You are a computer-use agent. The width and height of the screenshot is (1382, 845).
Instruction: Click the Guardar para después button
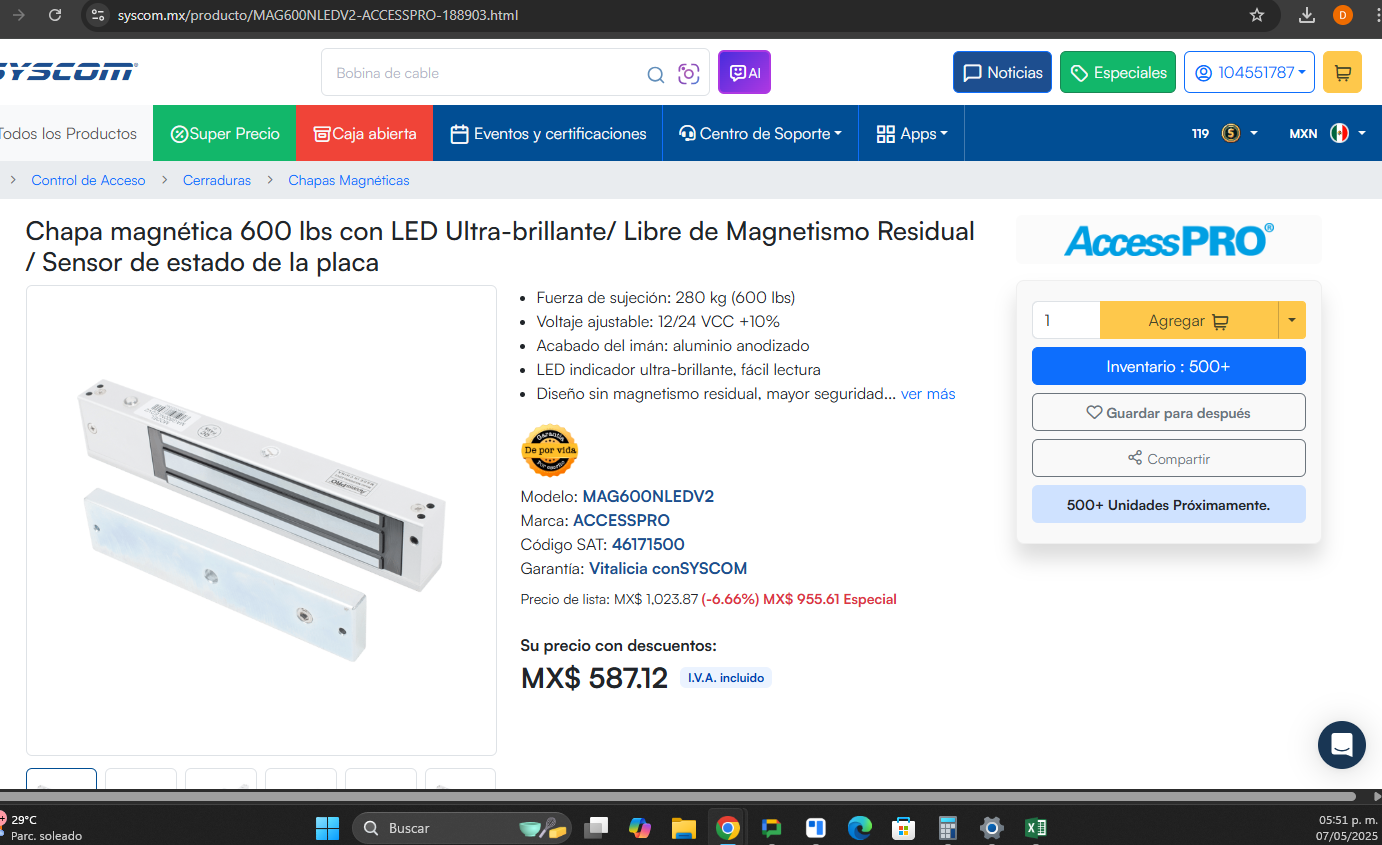[1168, 412]
